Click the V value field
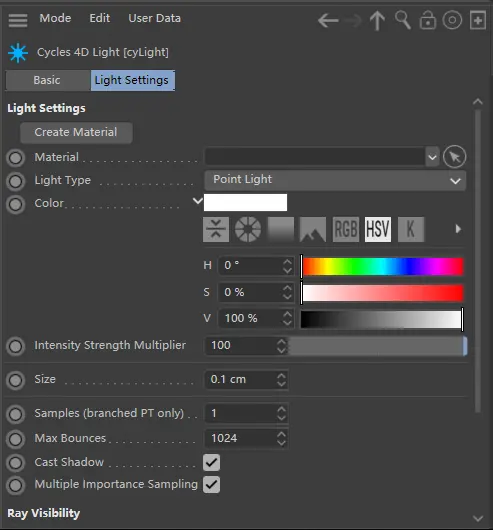The width and height of the screenshot is (493, 530). click(x=250, y=318)
